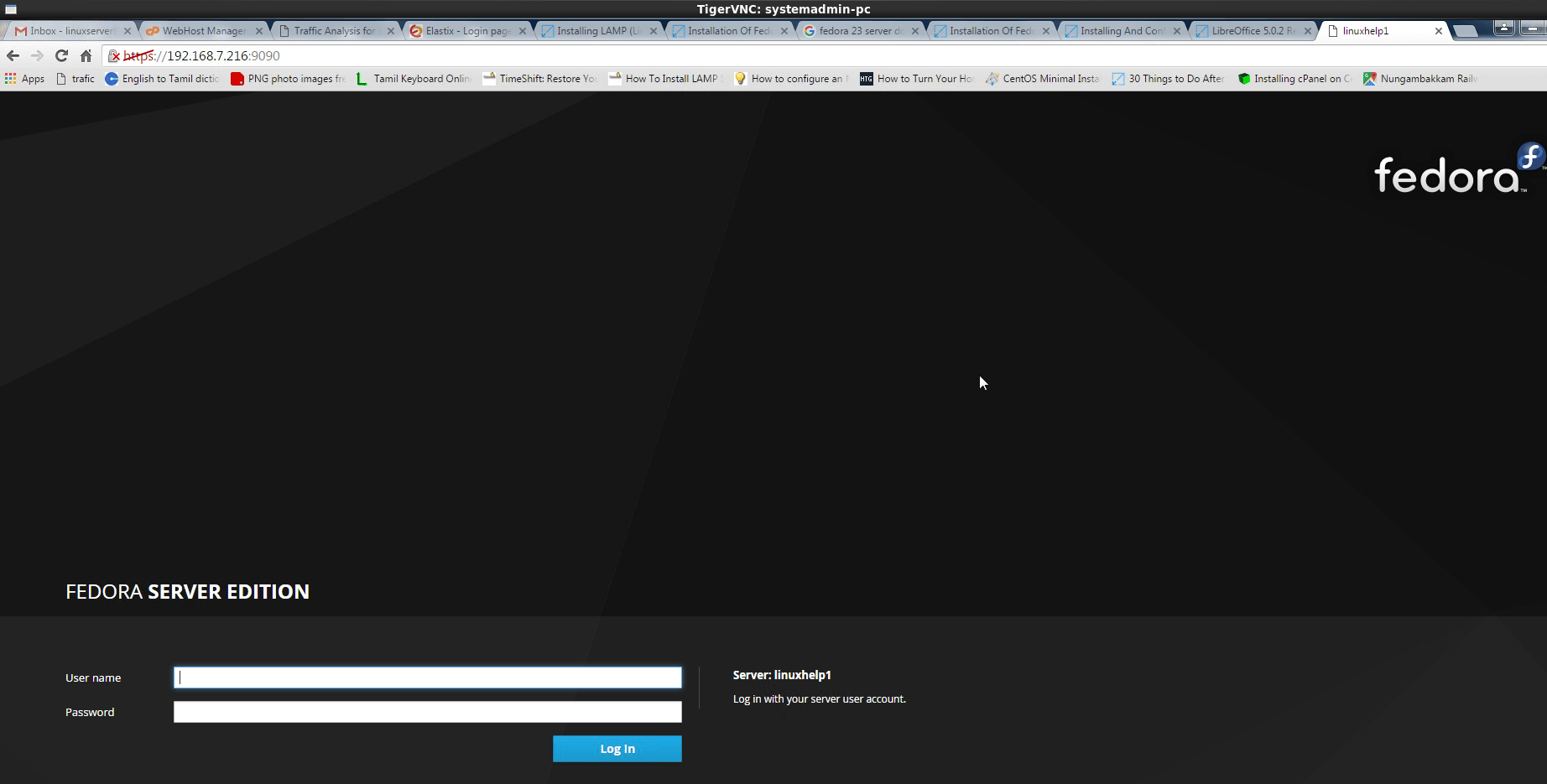Open the Apps bookmark shortcut

(24, 79)
